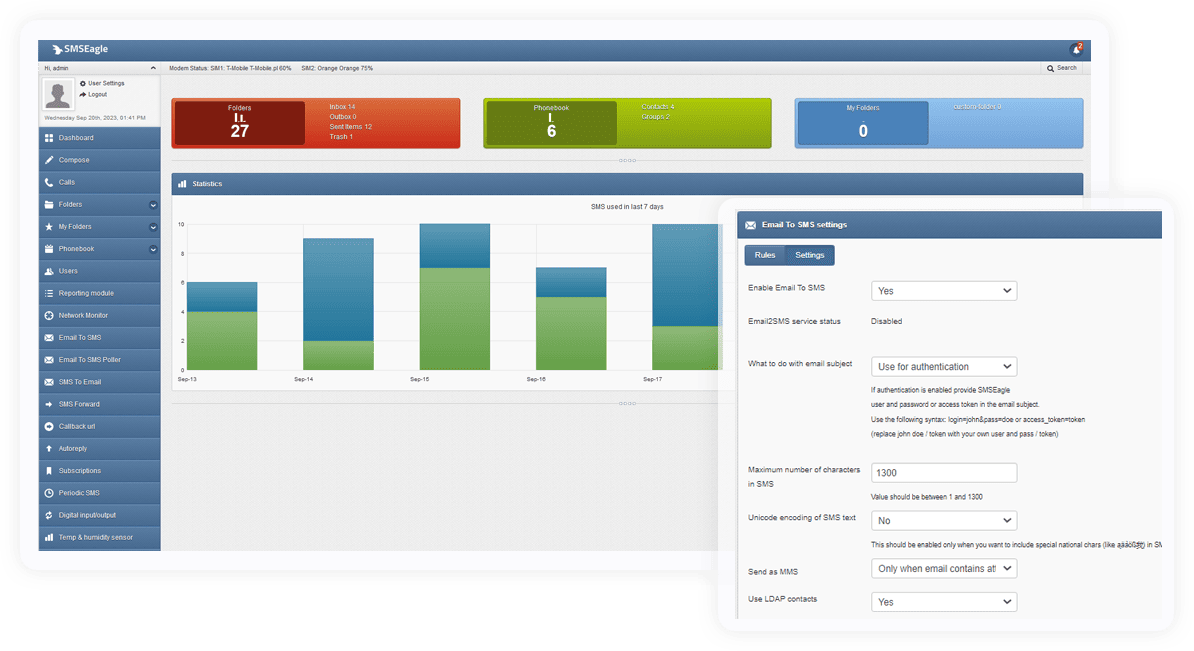Click the Users people icon
Screen dimensions: 1194x651
tap(49, 271)
